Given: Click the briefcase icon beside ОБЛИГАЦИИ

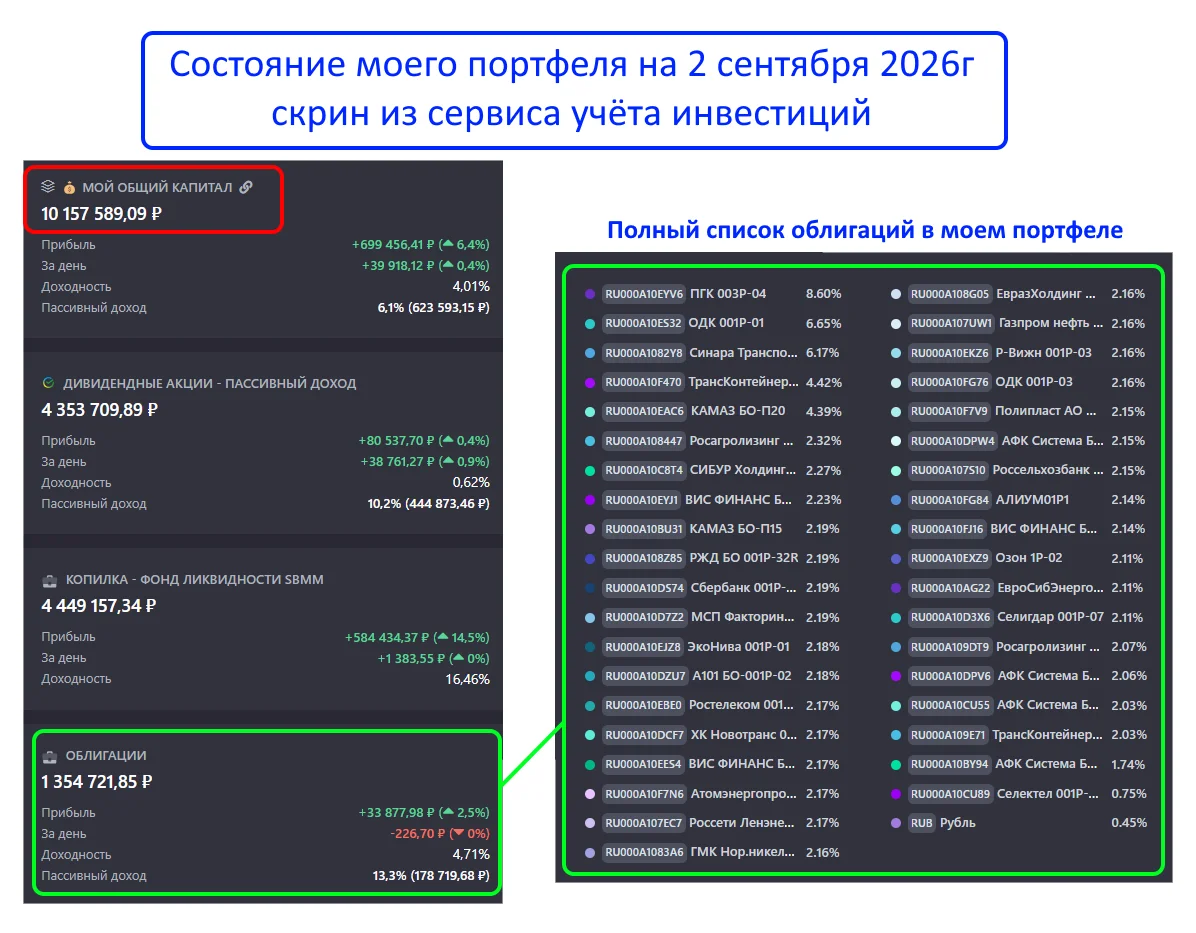Looking at the screenshot, I should 50,756.
